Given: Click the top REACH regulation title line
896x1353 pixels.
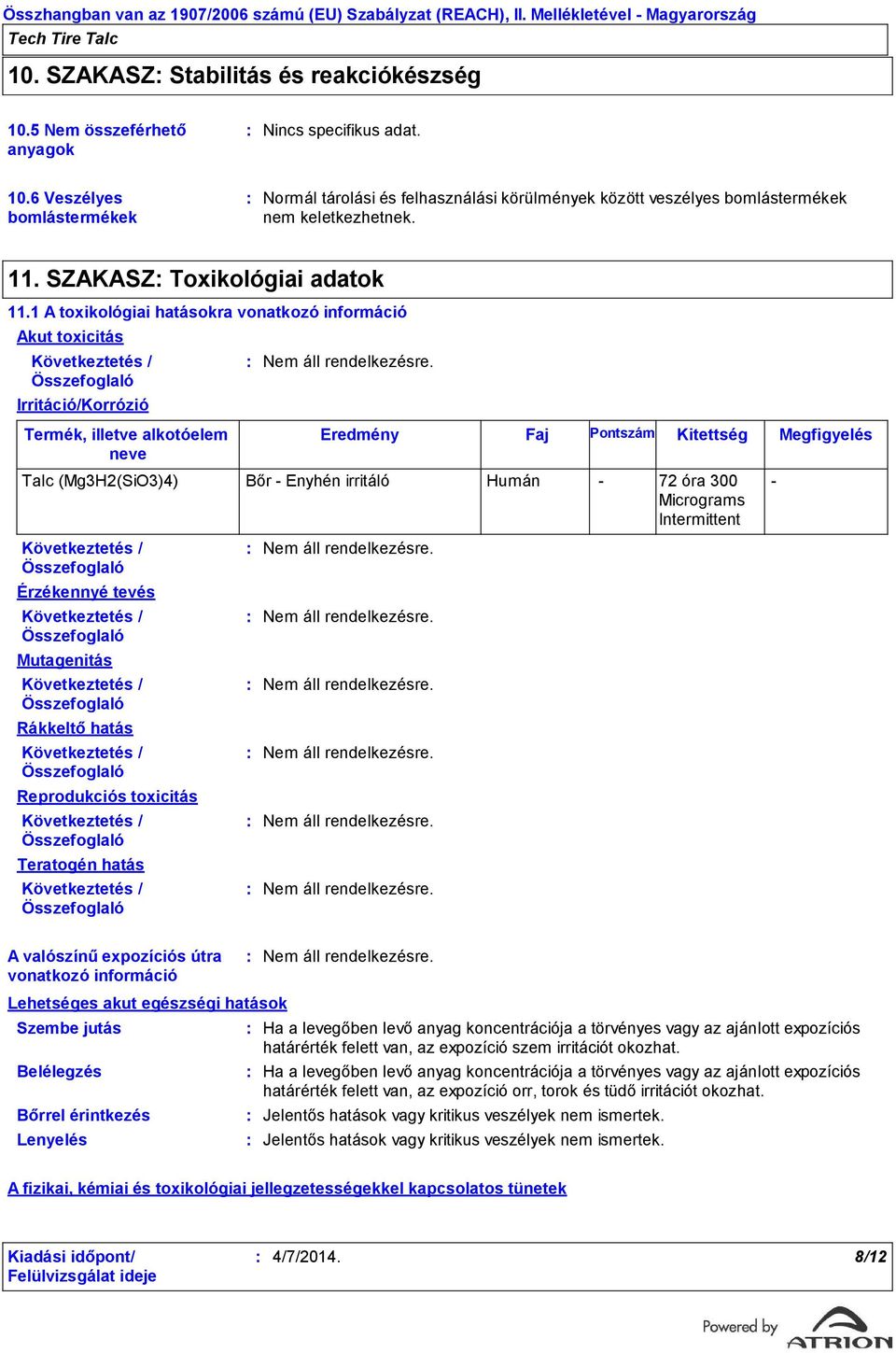Looking at the screenshot, I should point(379,14).
